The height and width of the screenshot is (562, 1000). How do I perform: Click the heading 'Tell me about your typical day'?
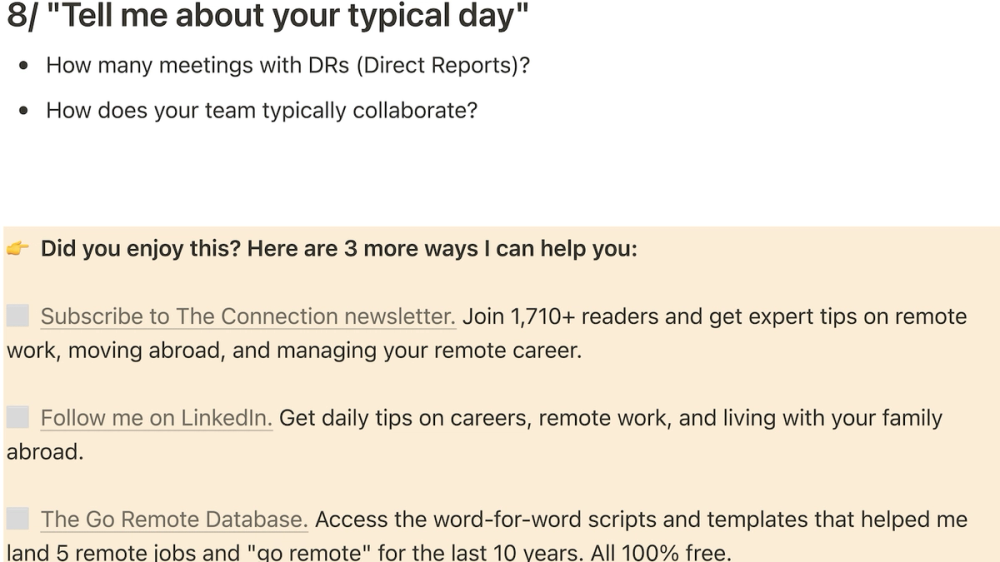pos(294,17)
